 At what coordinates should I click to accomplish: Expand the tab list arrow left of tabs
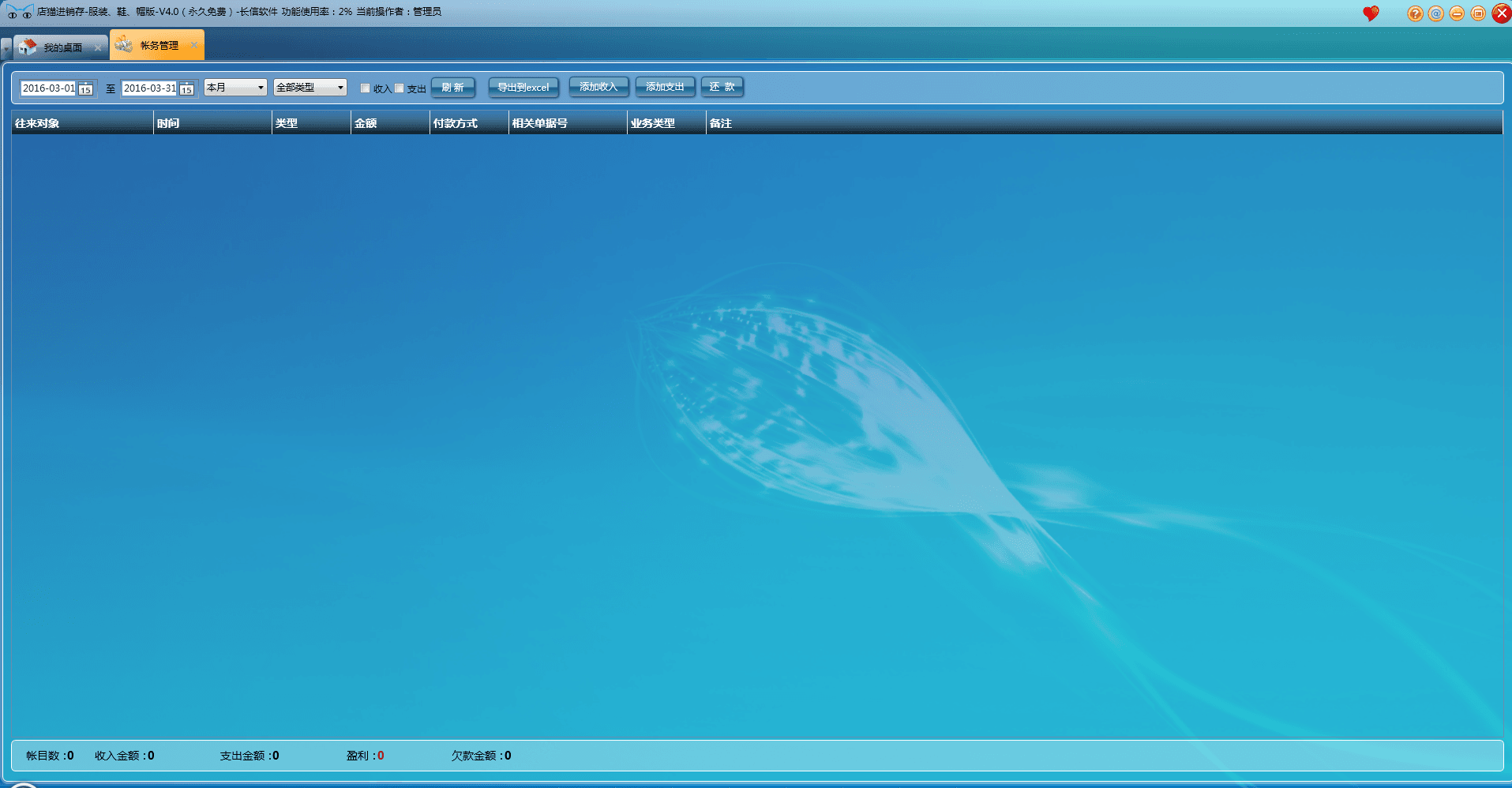click(6, 49)
